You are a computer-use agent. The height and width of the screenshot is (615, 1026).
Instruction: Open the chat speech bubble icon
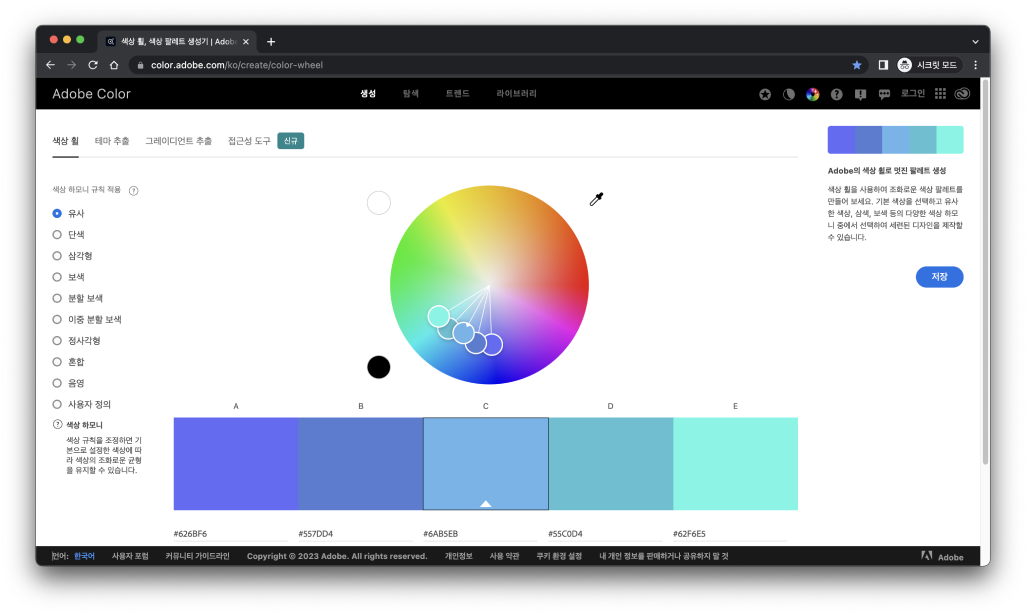tap(884, 94)
